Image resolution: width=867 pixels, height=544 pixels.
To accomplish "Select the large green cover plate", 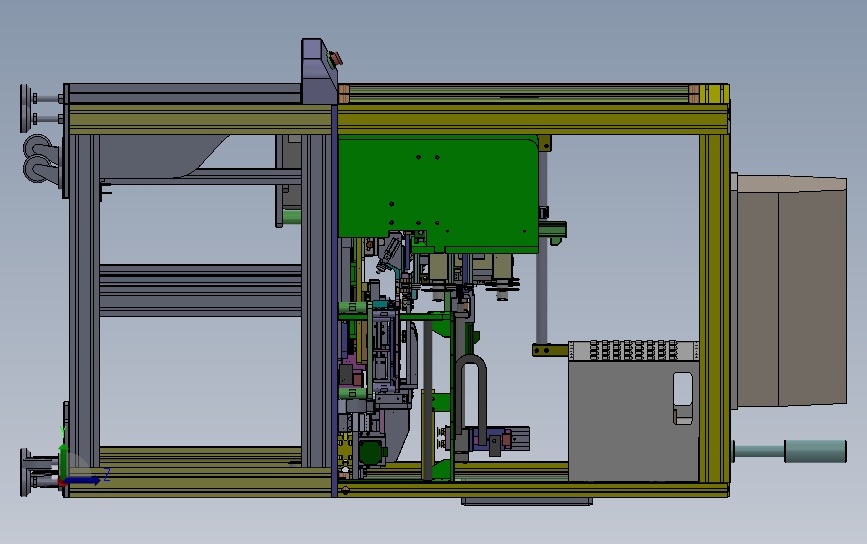I will point(438,194).
